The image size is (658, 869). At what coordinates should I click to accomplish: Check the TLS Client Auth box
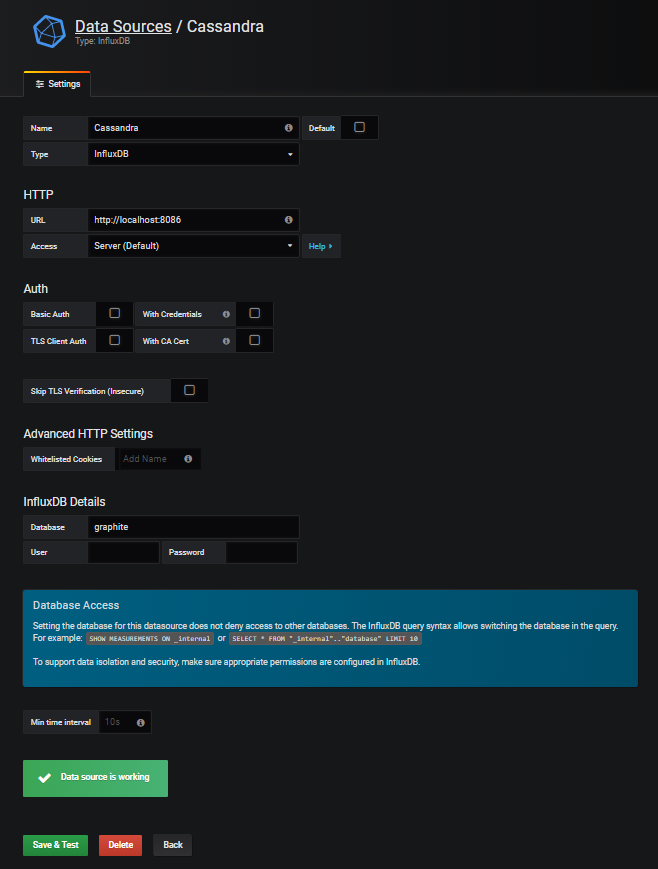point(115,340)
